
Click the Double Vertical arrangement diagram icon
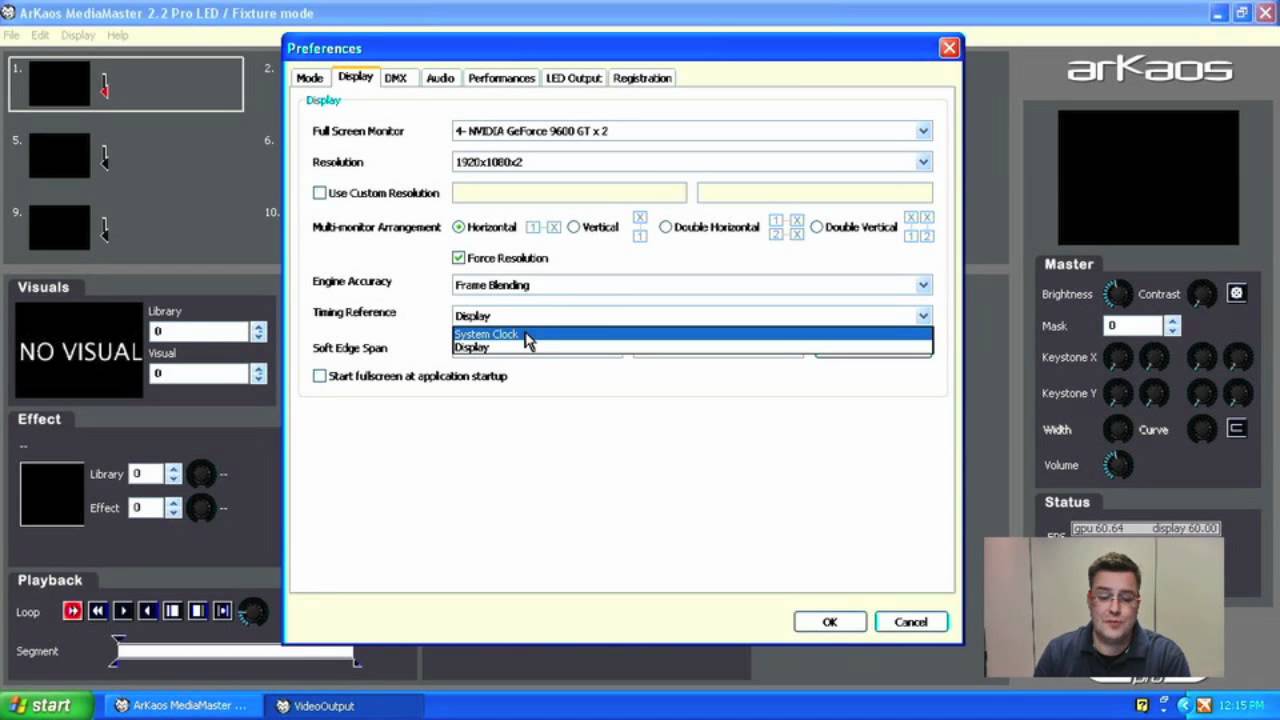918,226
